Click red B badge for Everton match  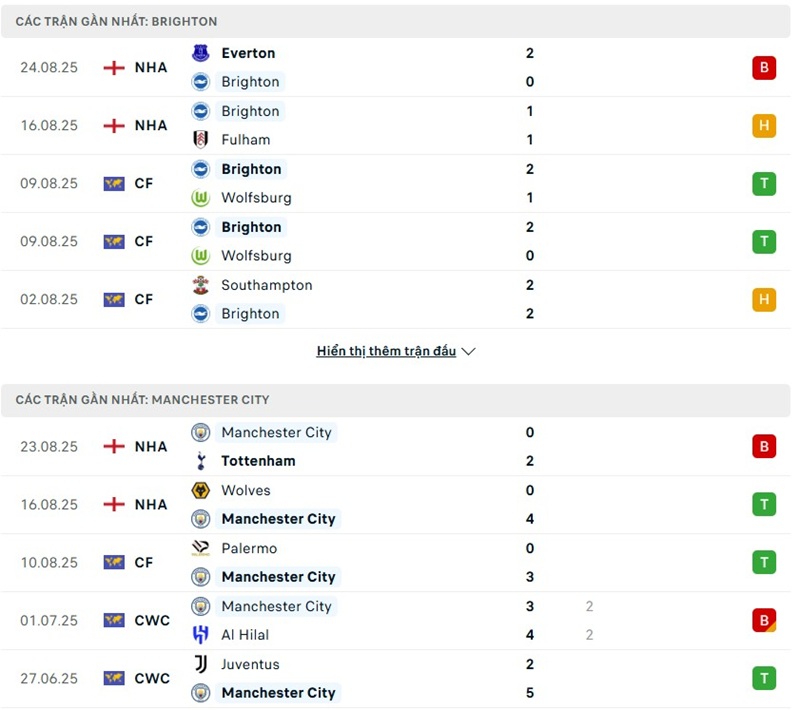tap(764, 68)
